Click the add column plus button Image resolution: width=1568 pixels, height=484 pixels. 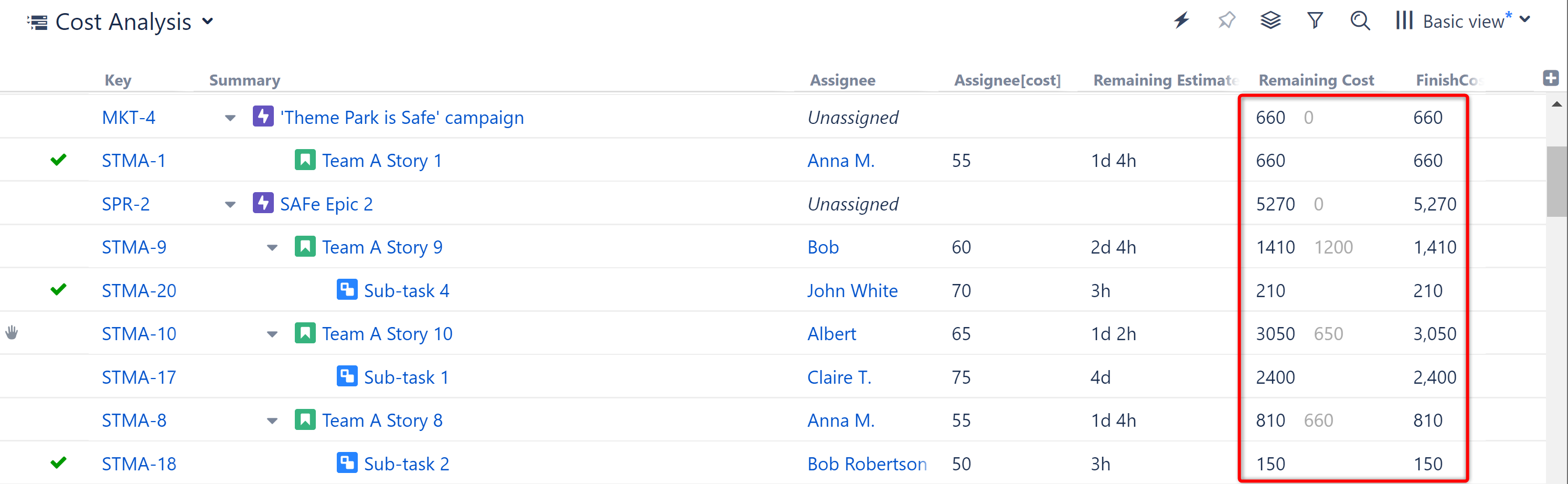1551,78
